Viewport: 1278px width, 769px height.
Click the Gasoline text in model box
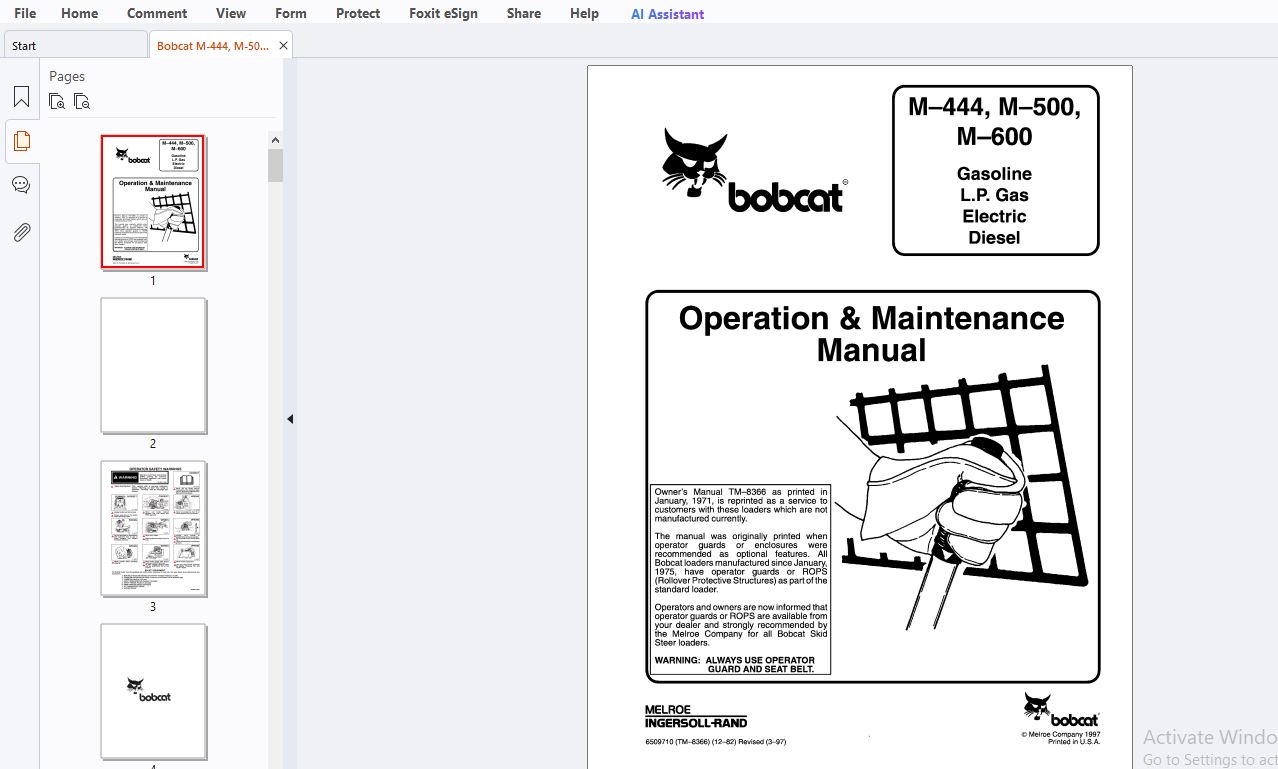tap(994, 174)
